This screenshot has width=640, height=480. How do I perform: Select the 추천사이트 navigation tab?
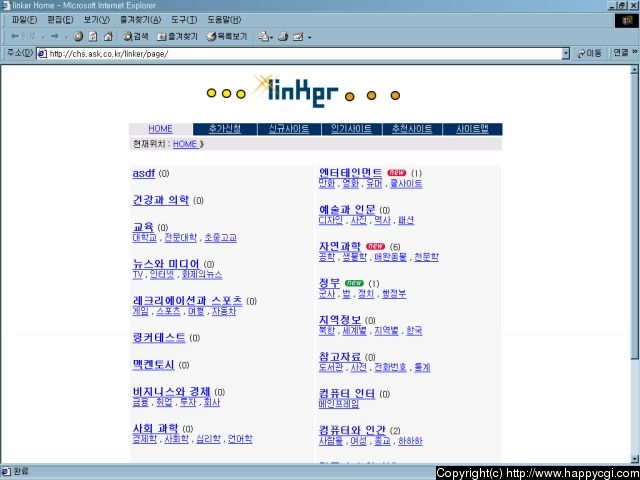[412, 129]
